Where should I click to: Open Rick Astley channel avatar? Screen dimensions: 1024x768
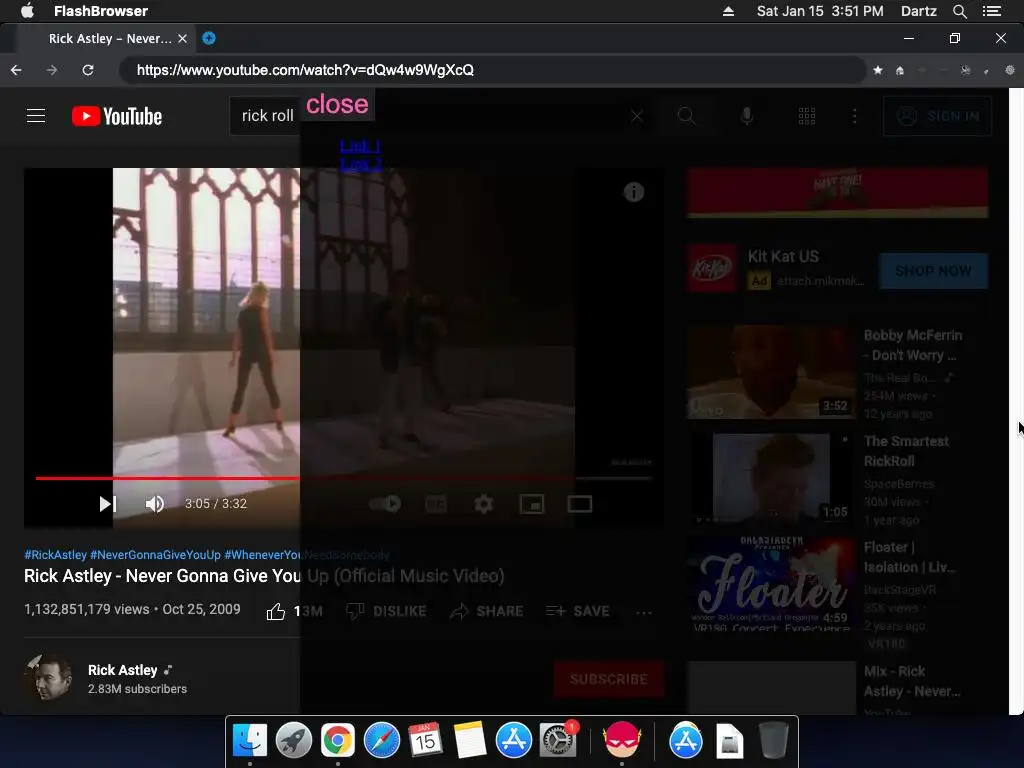point(48,679)
